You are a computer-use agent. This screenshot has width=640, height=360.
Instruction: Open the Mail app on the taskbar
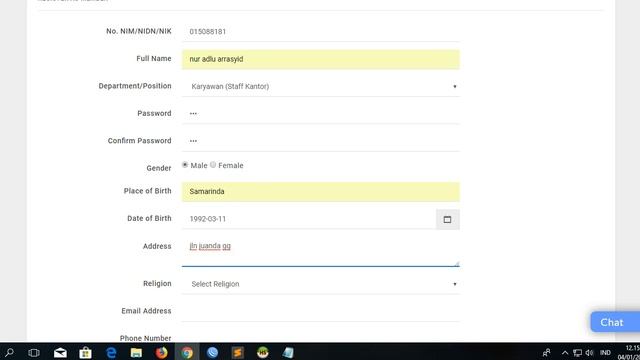point(60,352)
